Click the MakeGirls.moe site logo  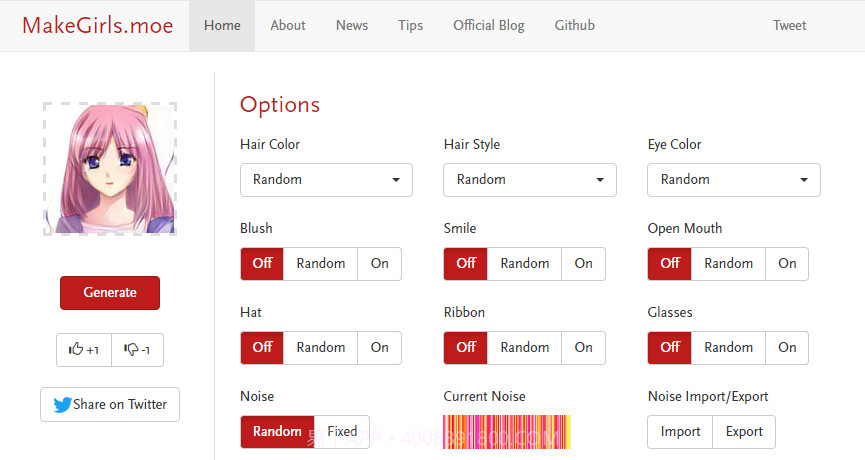[96, 26]
